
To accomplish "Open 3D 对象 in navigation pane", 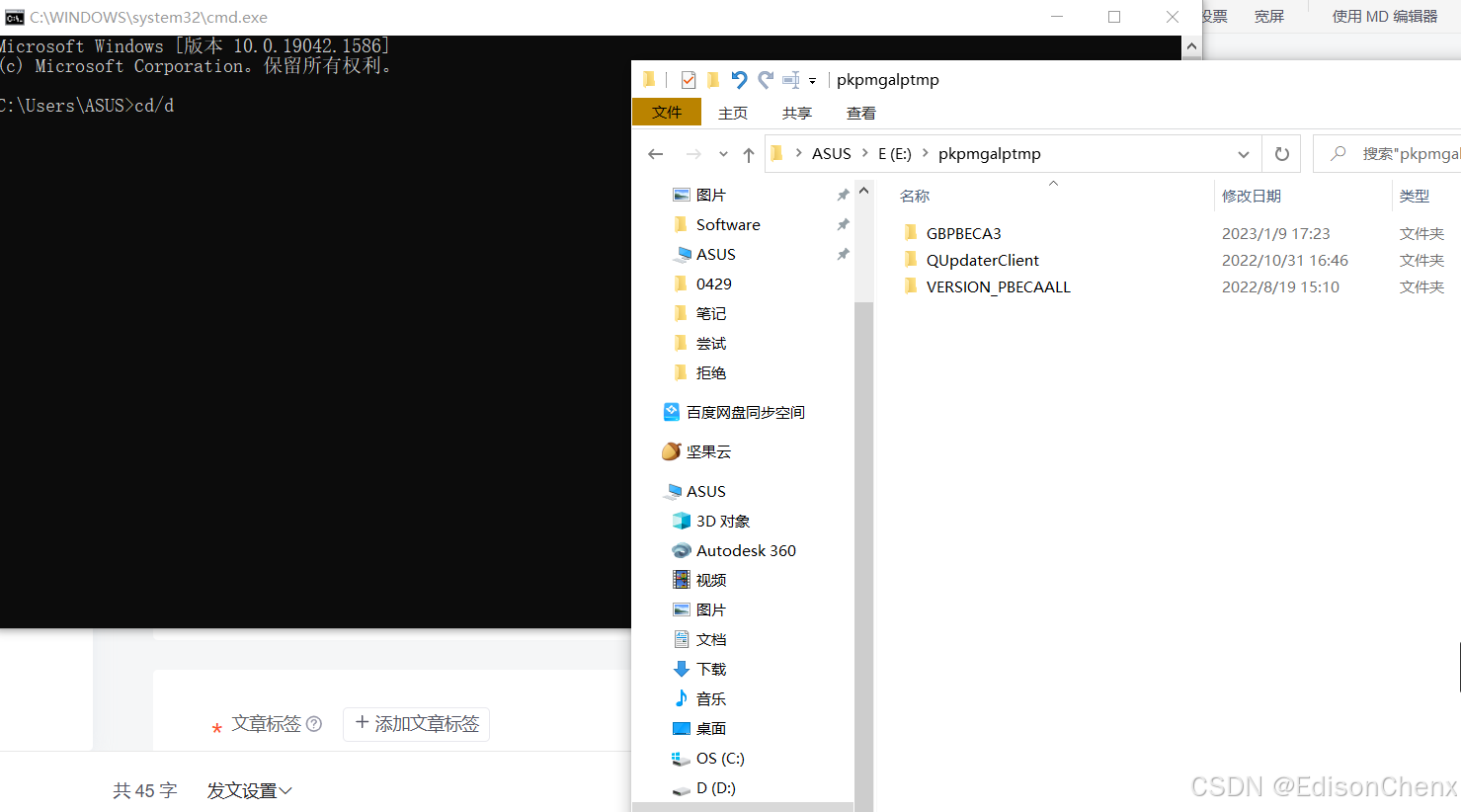I will tap(722, 521).
